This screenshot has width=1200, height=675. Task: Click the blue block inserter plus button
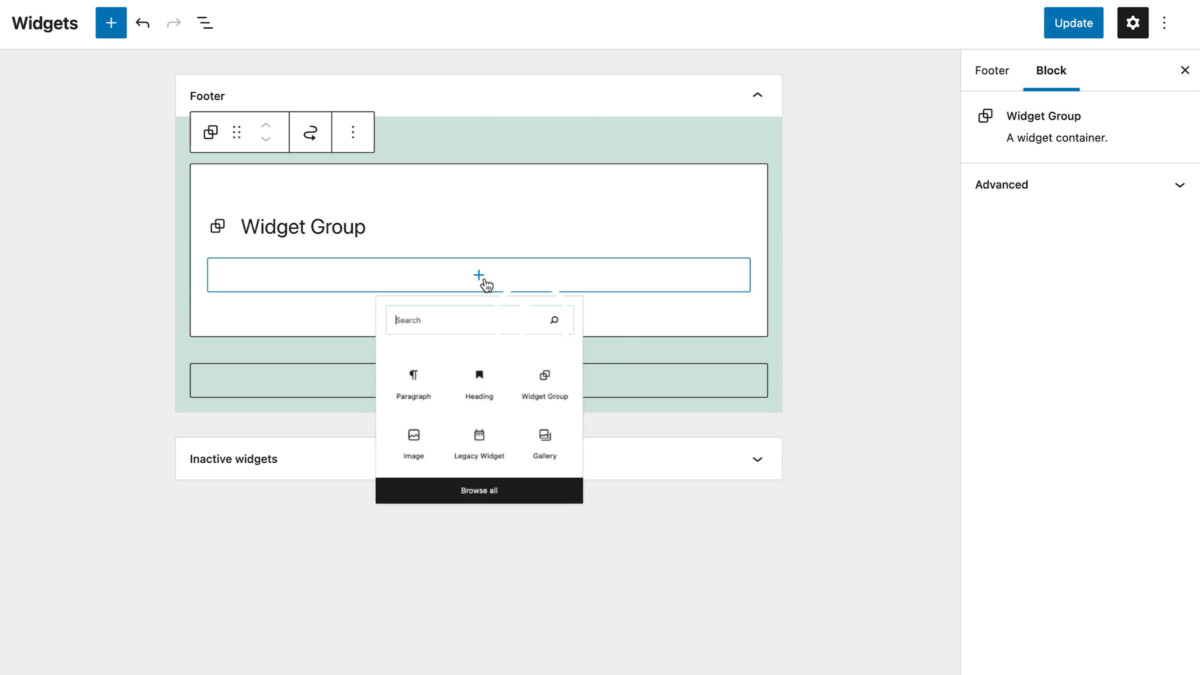click(111, 23)
